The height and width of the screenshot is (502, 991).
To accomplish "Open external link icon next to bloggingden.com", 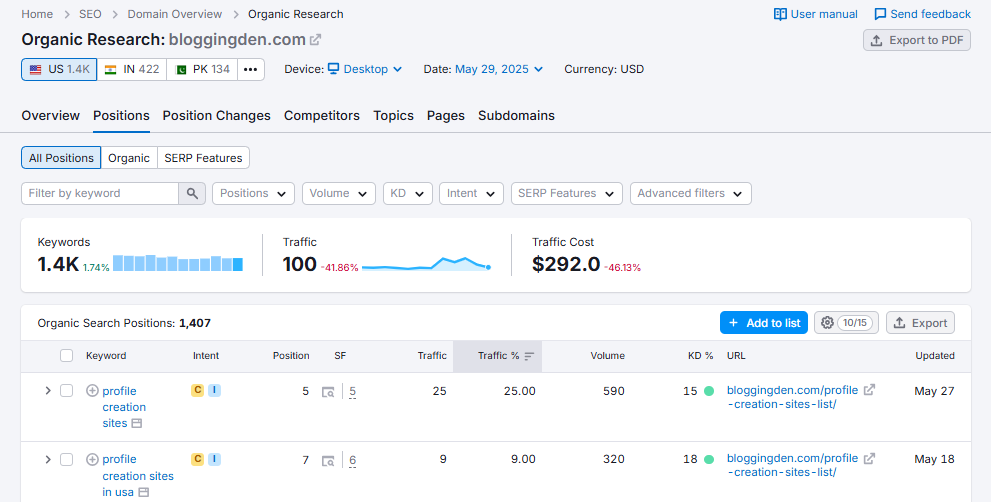I will pyautogui.click(x=316, y=40).
